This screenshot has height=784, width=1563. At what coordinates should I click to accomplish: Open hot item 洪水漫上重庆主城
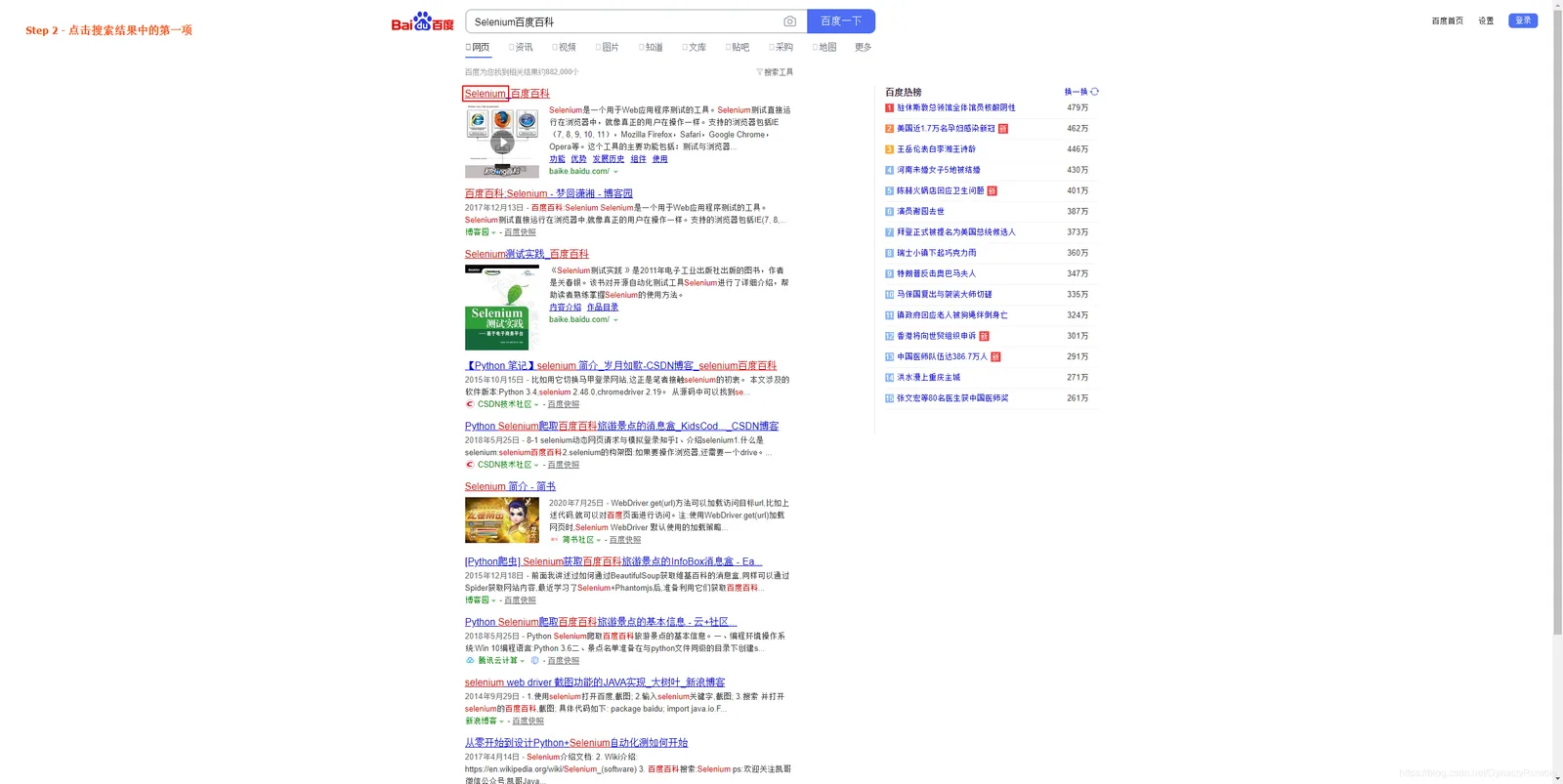[x=928, y=378]
